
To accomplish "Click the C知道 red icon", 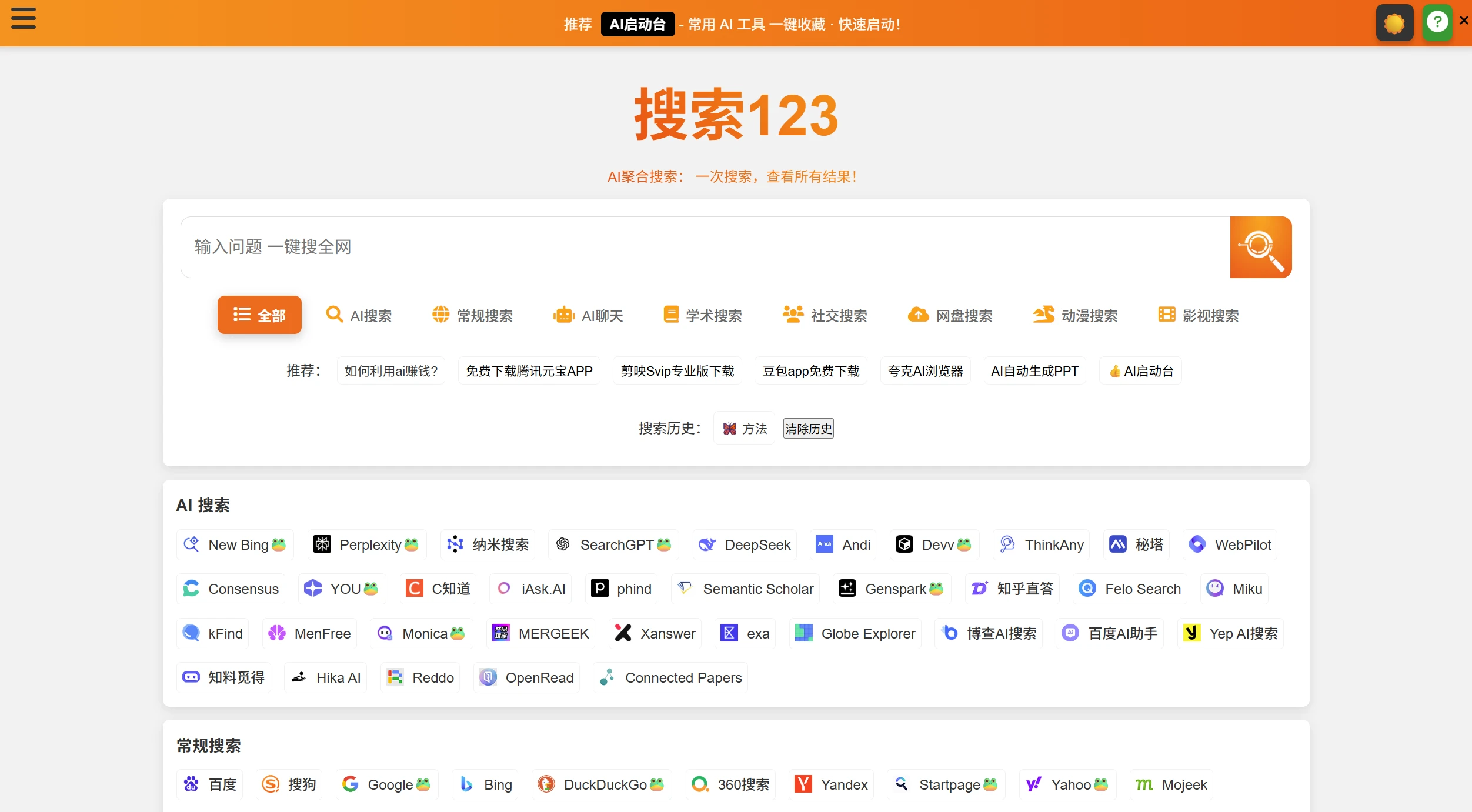I will [x=415, y=588].
